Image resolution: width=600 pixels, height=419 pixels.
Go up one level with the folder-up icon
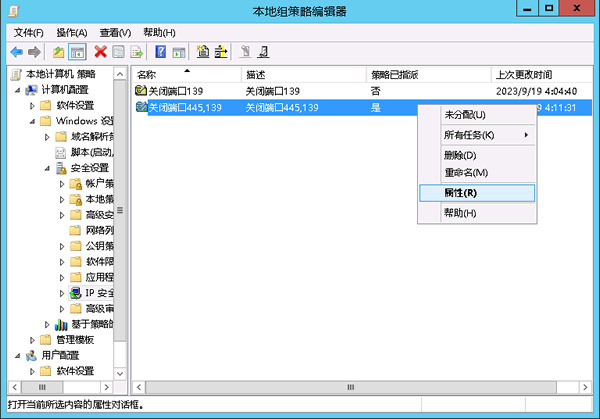(59, 52)
